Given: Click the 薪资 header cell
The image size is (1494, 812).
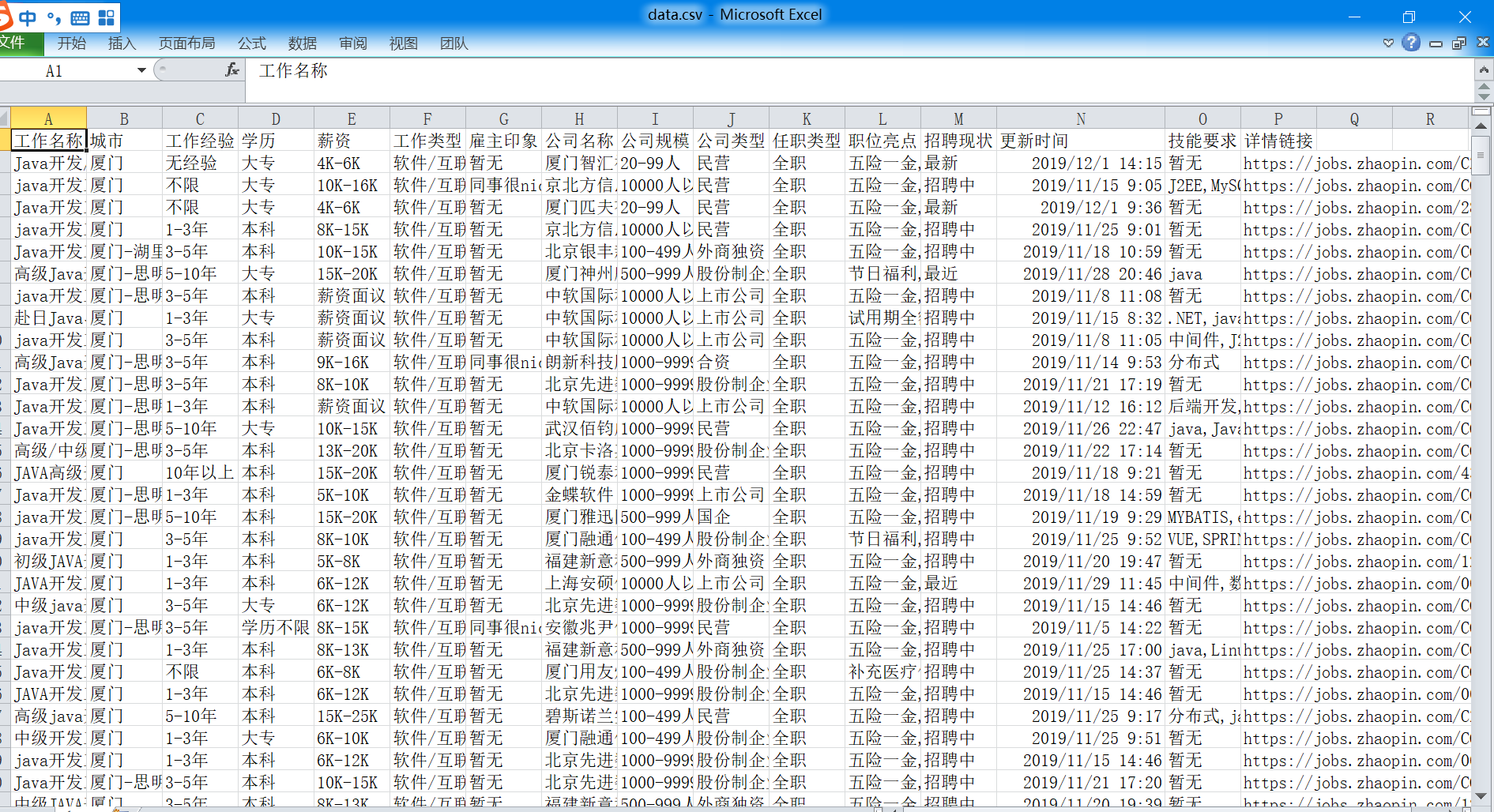Looking at the screenshot, I should click(x=352, y=141).
